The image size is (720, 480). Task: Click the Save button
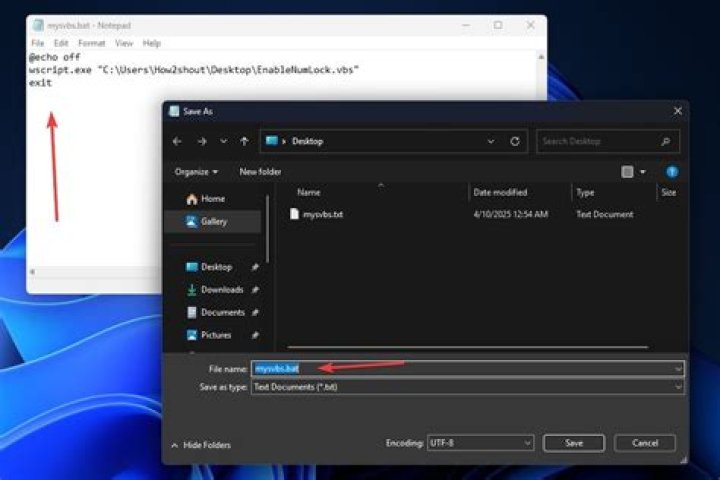click(574, 443)
